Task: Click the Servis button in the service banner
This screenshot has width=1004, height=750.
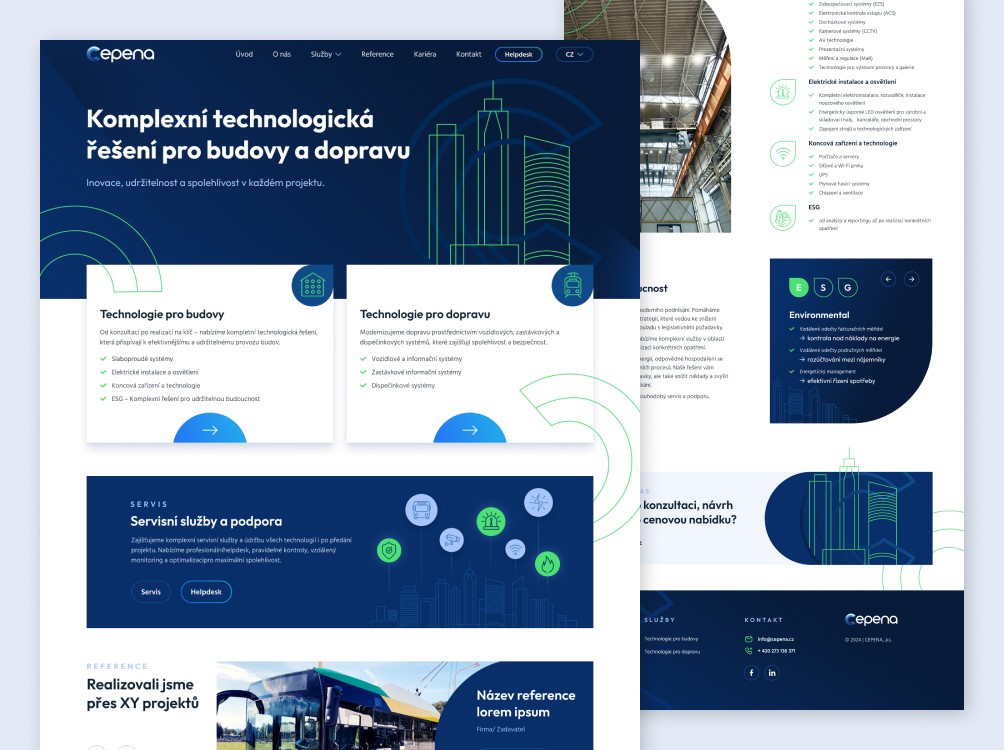Action: [151, 592]
